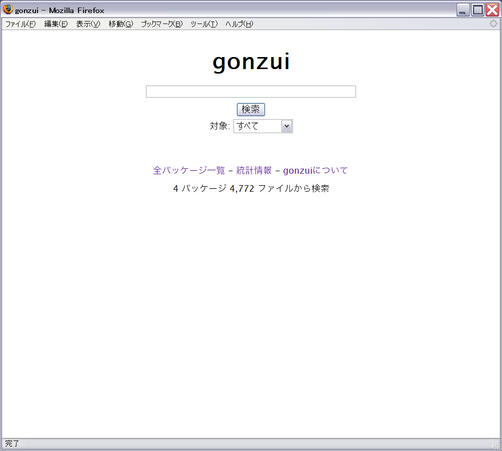The height and width of the screenshot is (451, 502).
Task: Click the Firefox logo in the title bar
Action: pos(8,9)
